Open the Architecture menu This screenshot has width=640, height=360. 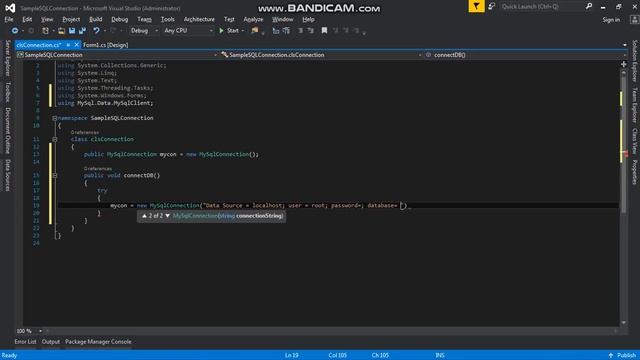coord(199,19)
